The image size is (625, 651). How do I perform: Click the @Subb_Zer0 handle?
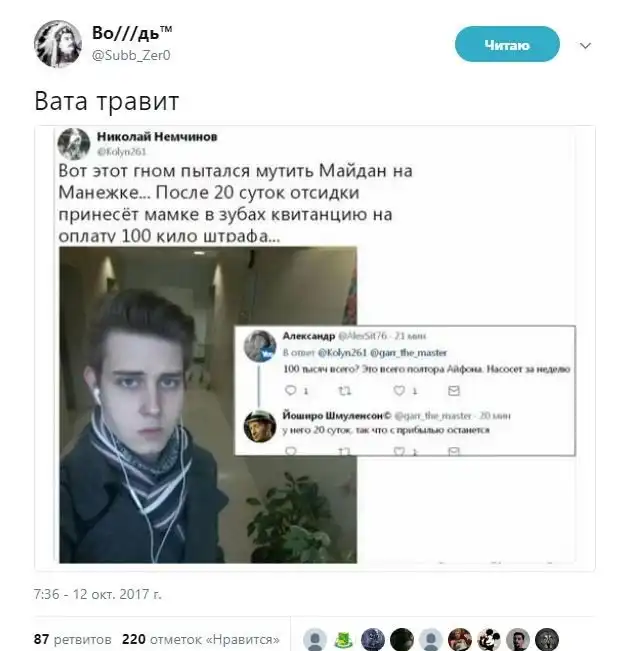[x=131, y=55]
